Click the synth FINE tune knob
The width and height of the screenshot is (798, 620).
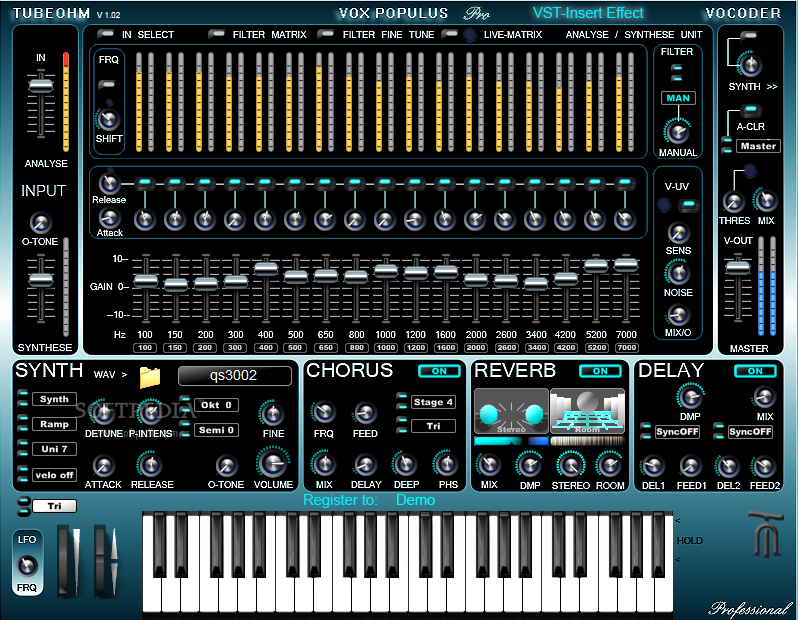tap(272, 413)
